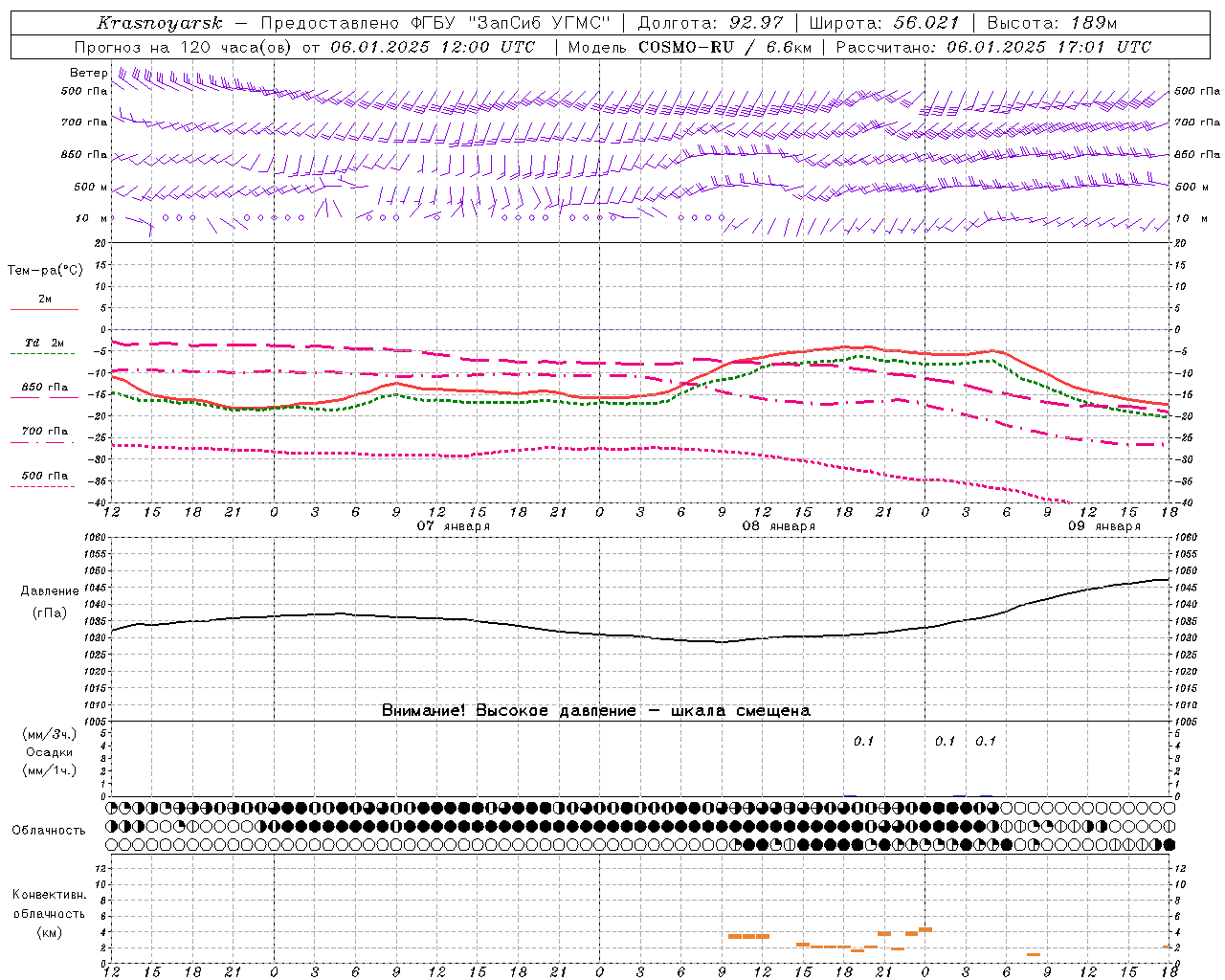Click the Ветер wind panel label

(x=88, y=73)
